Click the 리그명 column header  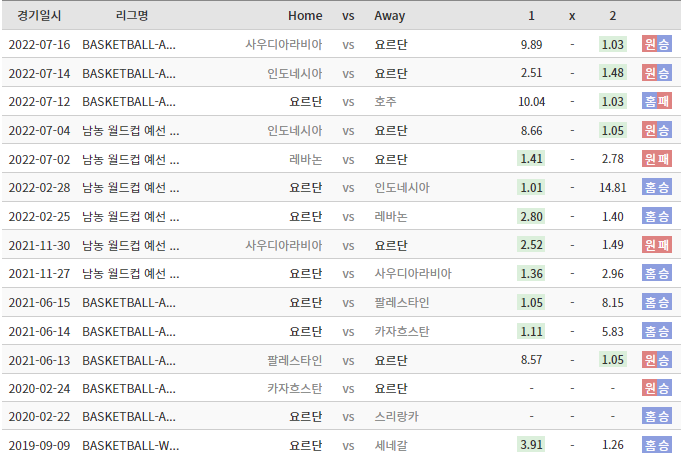tap(131, 15)
